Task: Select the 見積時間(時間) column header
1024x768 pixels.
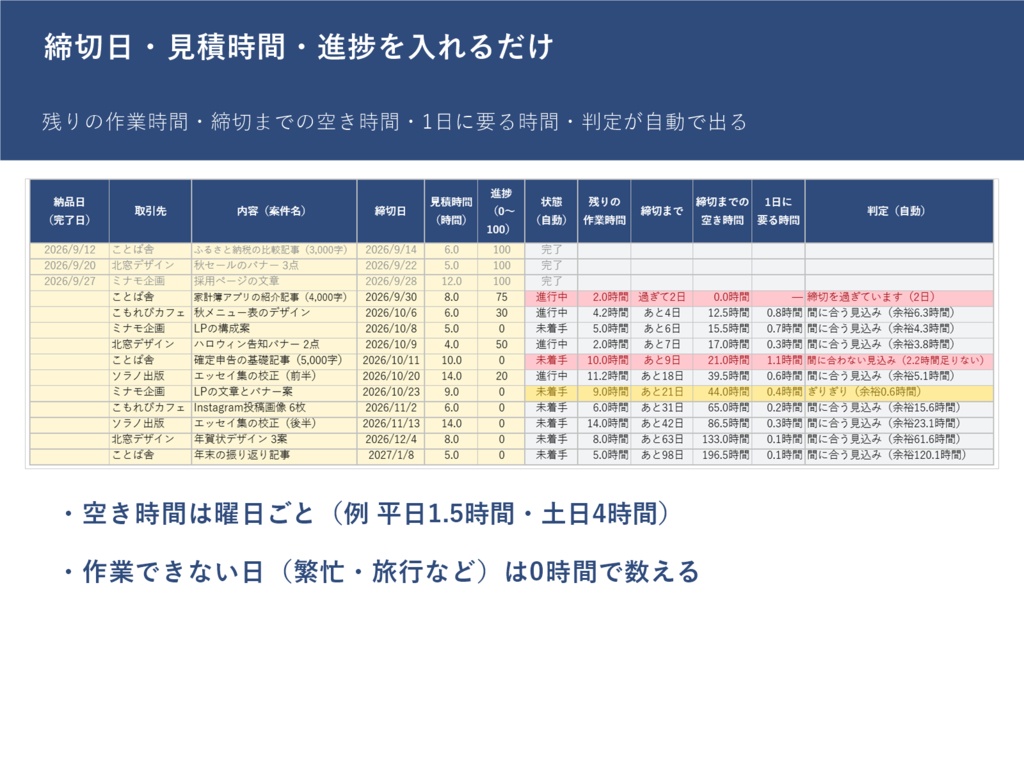Action: pyautogui.click(x=451, y=211)
